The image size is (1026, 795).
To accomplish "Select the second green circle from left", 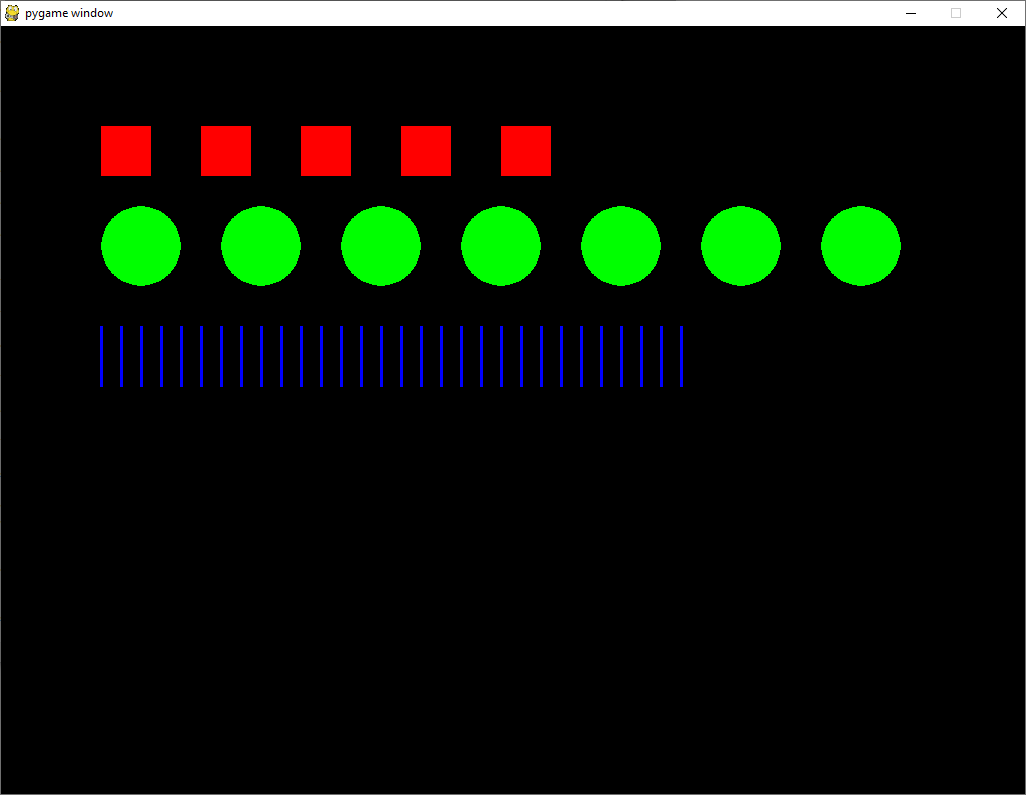I will pyautogui.click(x=261, y=246).
